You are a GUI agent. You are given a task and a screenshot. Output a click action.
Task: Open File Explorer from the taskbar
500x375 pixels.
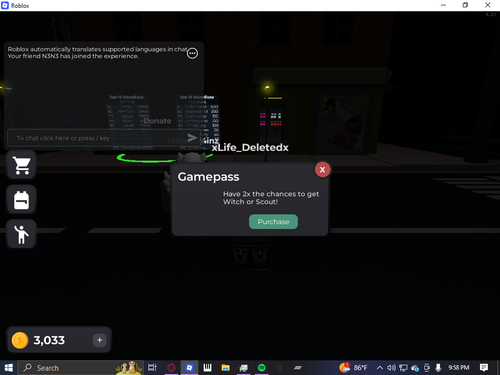(x=226, y=368)
